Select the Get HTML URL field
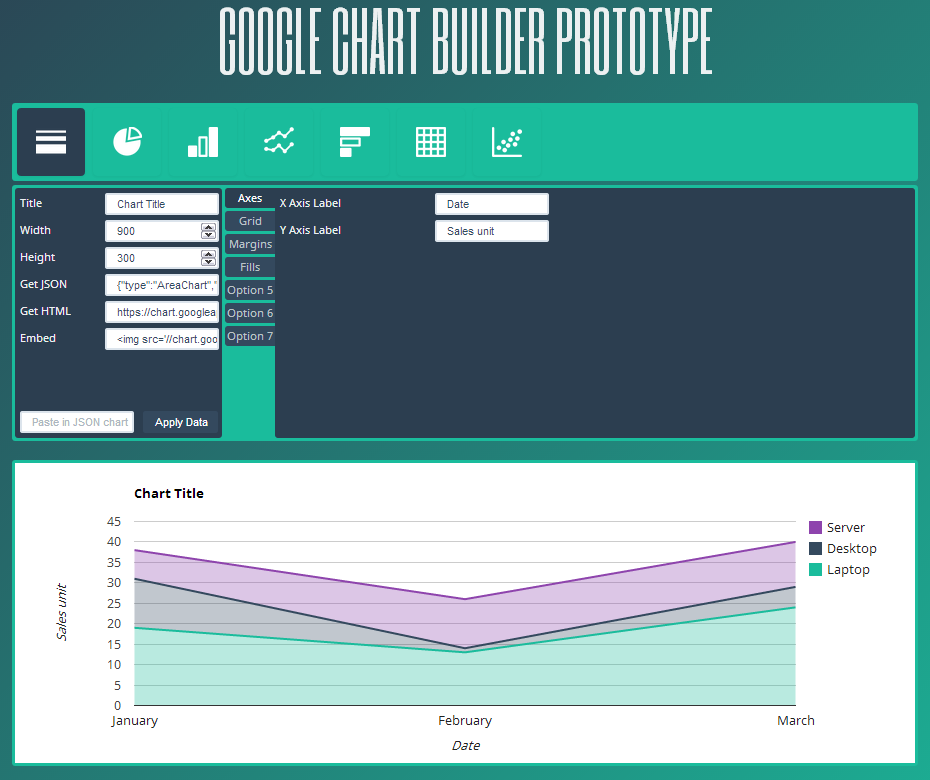This screenshot has width=930, height=780. (162, 312)
